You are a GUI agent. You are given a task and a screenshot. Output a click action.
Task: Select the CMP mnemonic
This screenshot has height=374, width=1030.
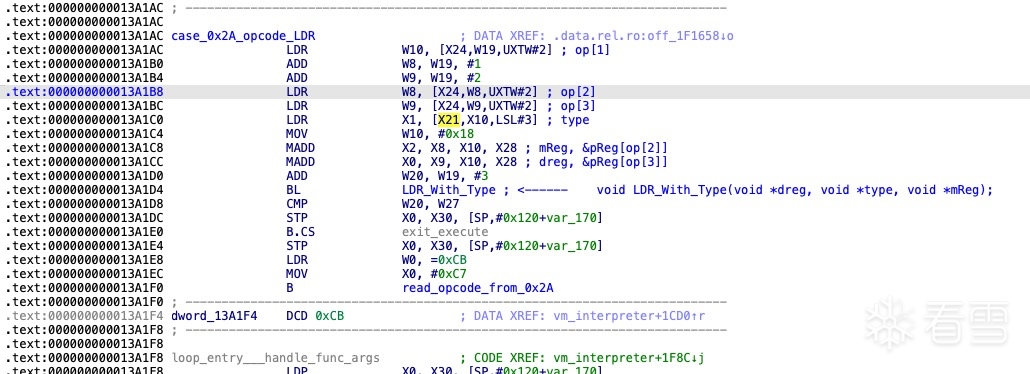click(297, 204)
